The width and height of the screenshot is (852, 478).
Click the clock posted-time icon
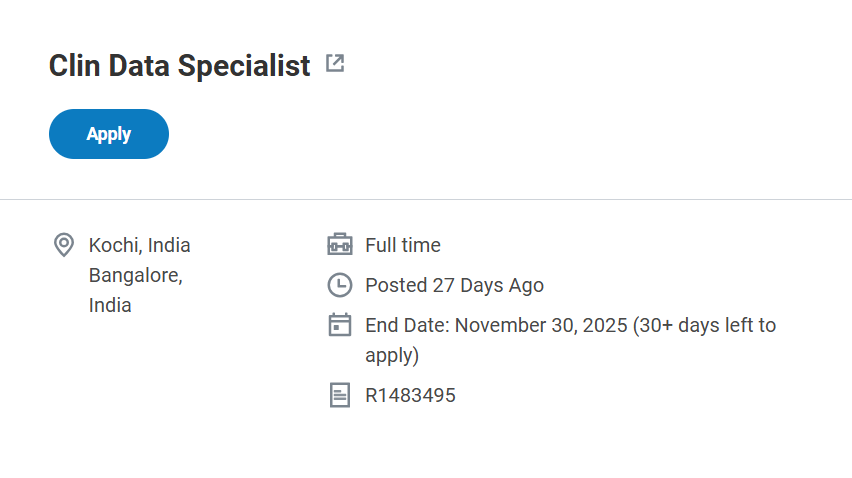pyautogui.click(x=340, y=285)
